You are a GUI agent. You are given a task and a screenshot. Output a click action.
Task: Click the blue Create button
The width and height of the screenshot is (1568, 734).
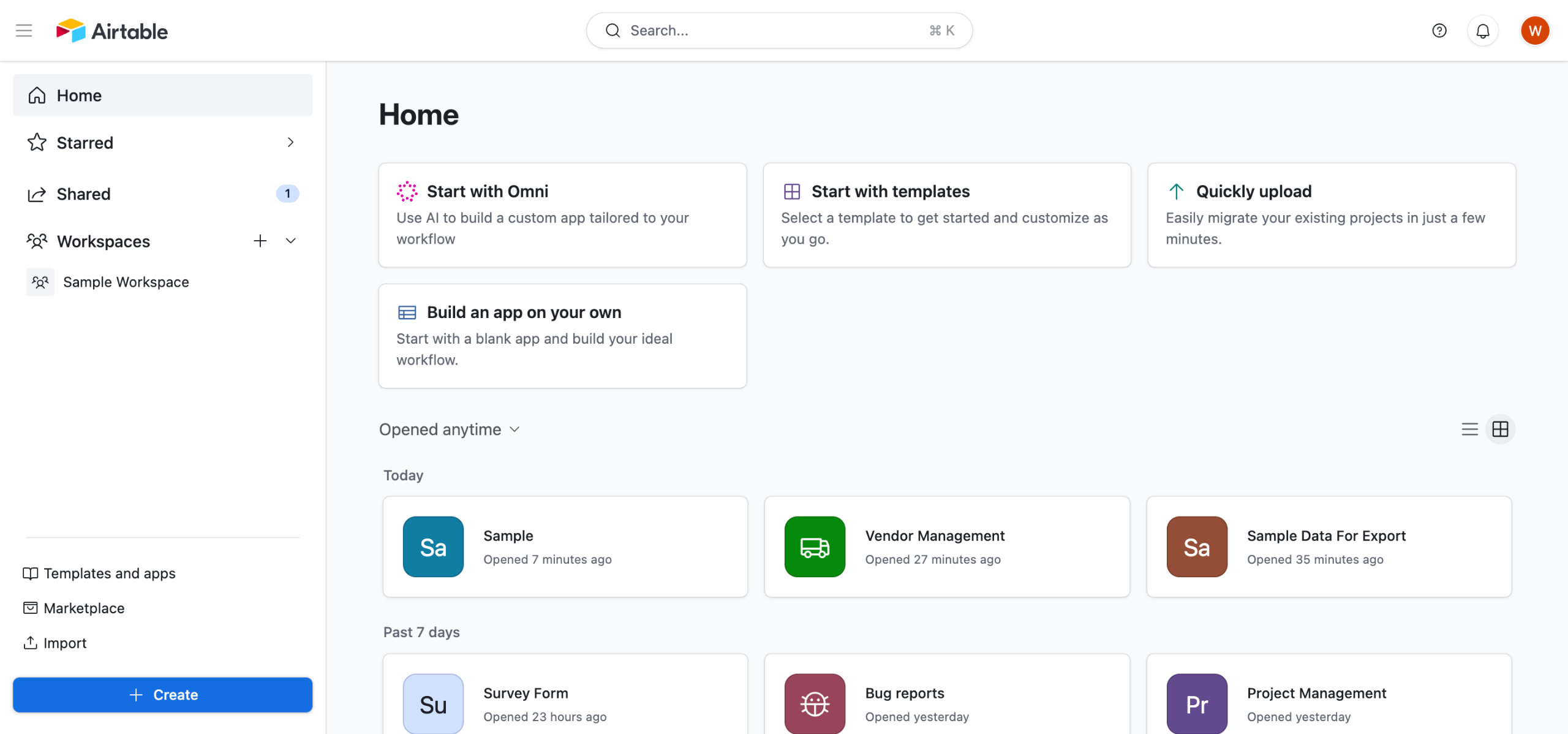[162, 694]
